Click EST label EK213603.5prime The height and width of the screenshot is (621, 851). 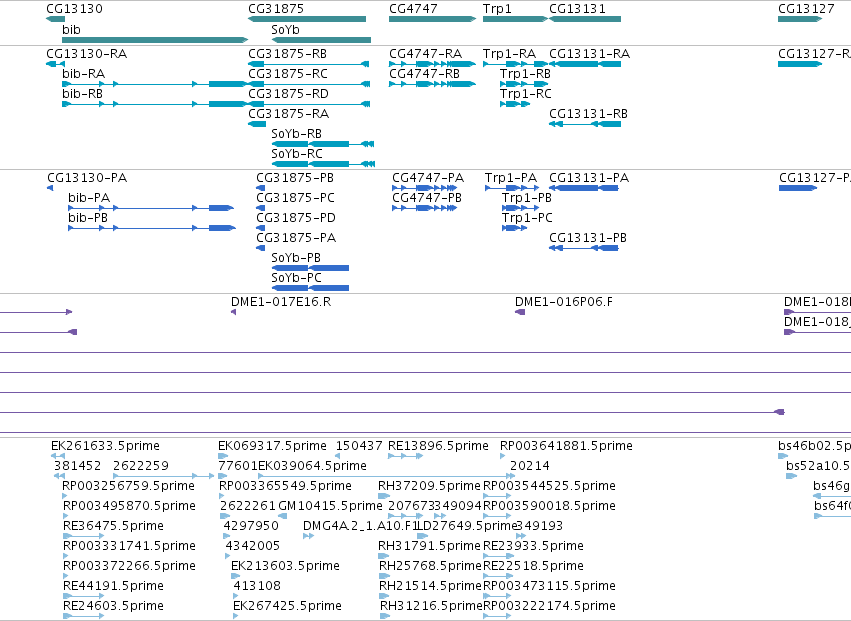285,566
